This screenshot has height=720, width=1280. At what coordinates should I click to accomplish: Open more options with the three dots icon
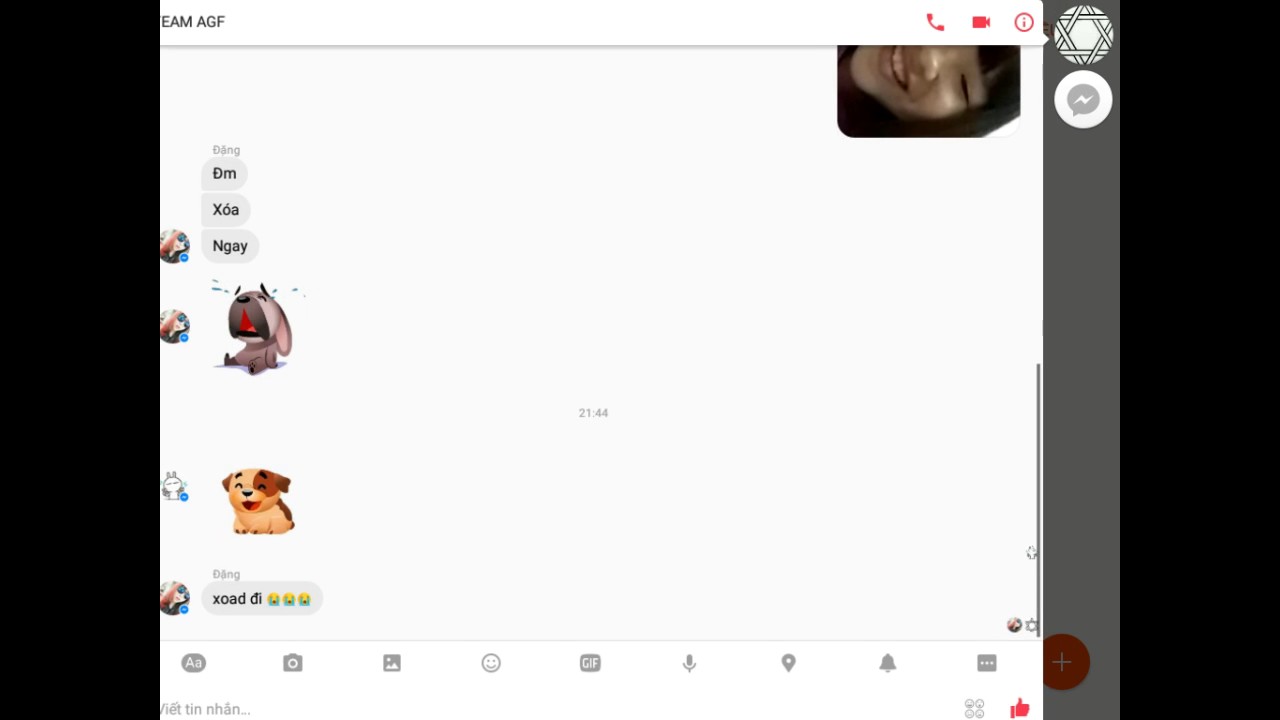click(987, 663)
